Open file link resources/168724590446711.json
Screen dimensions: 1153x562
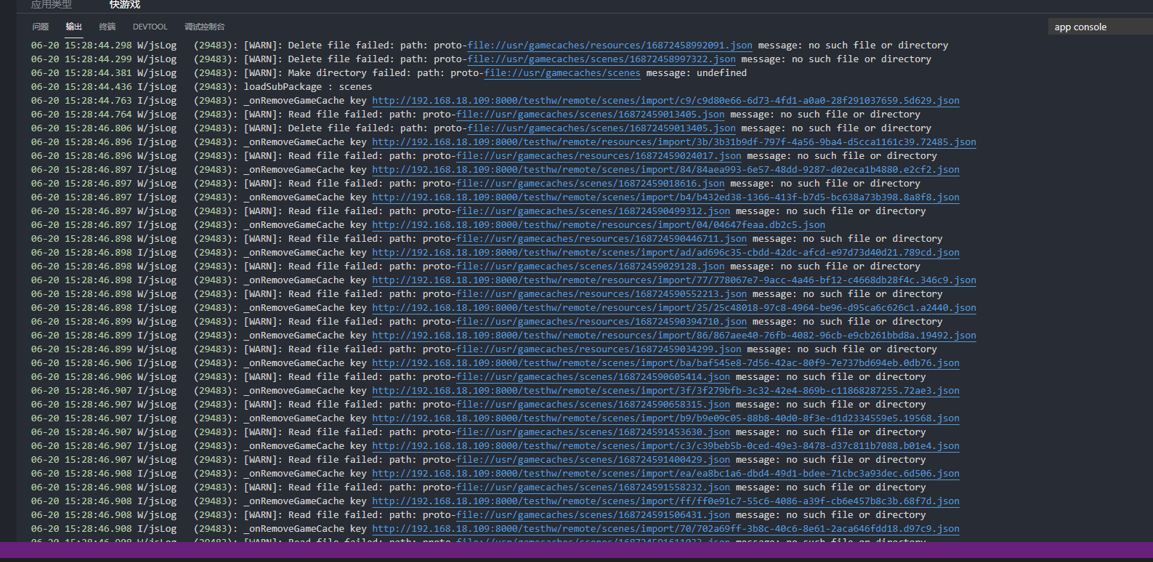point(602,238)
